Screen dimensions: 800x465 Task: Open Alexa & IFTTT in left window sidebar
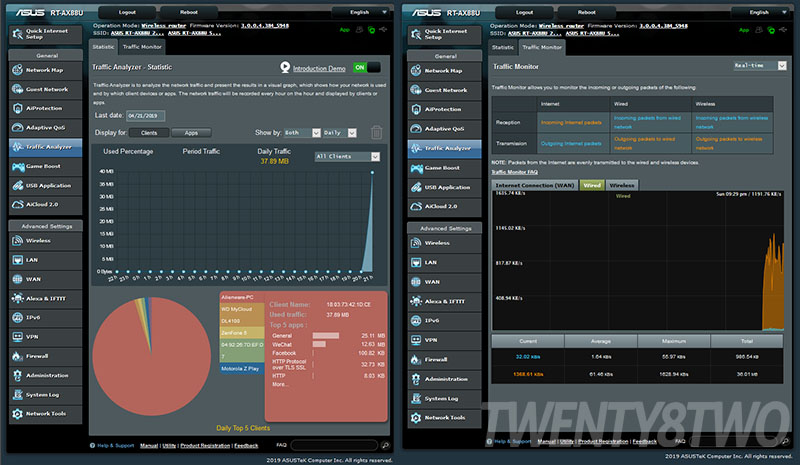pos(45,299)
